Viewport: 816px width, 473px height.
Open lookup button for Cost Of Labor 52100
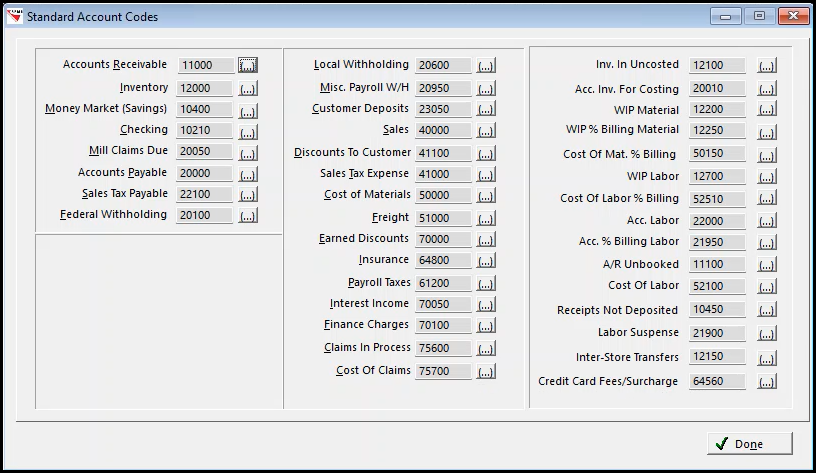[x=767, y=286]
